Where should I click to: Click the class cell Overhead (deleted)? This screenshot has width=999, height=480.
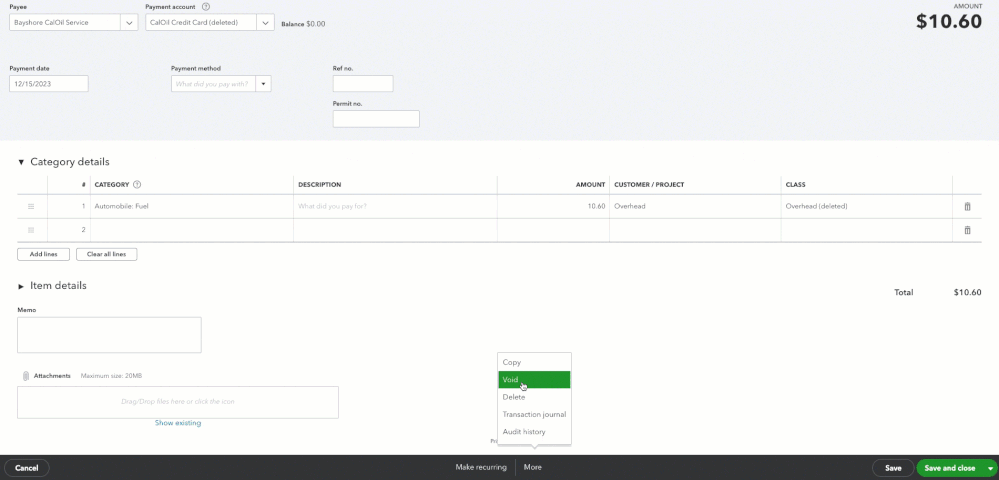pyautogui.click(x=866, y=207)
